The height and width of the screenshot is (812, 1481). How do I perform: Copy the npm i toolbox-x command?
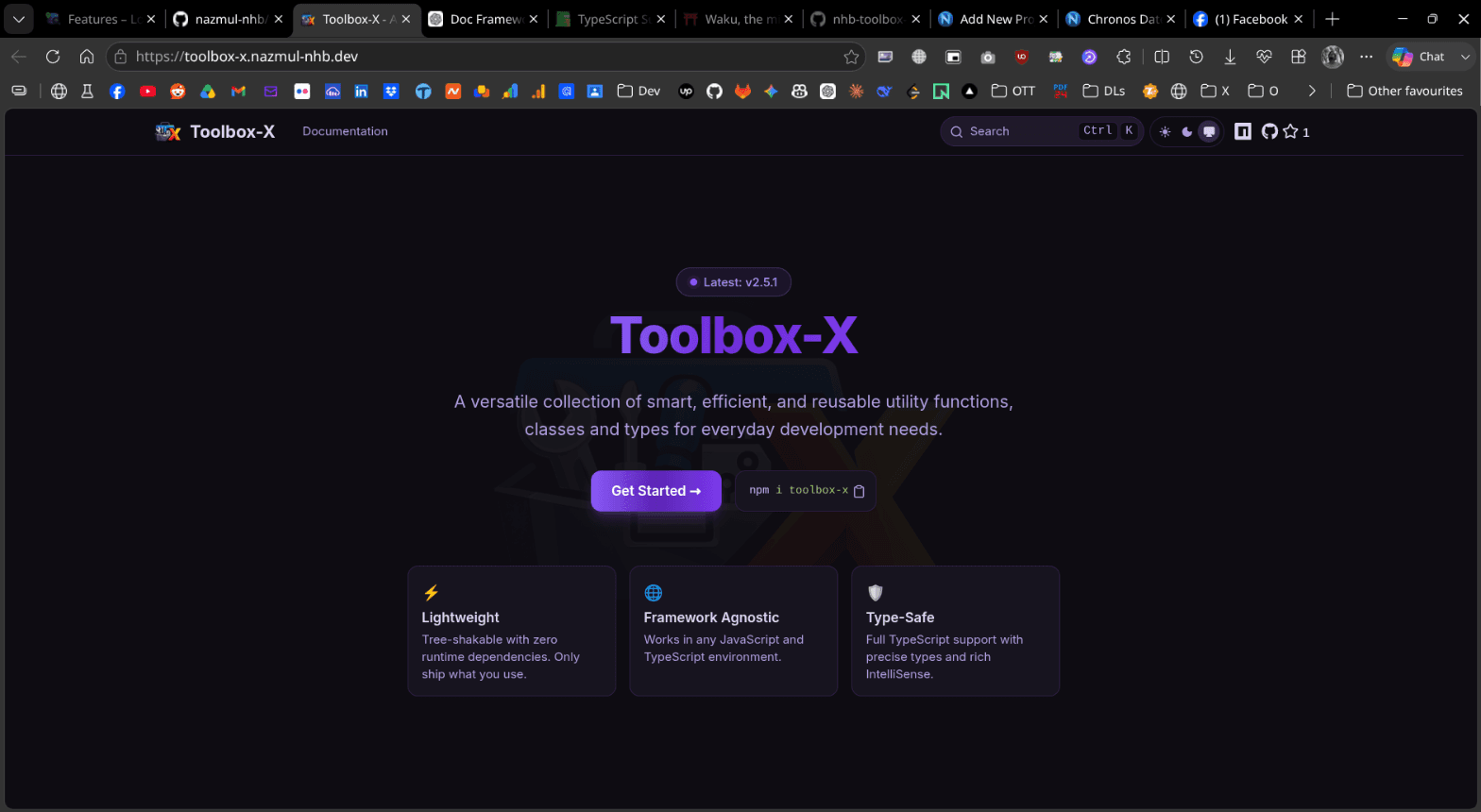(860, 491)
